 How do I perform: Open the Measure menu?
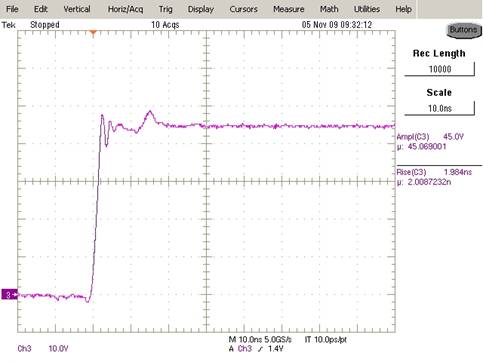click(x=289, y=9)
